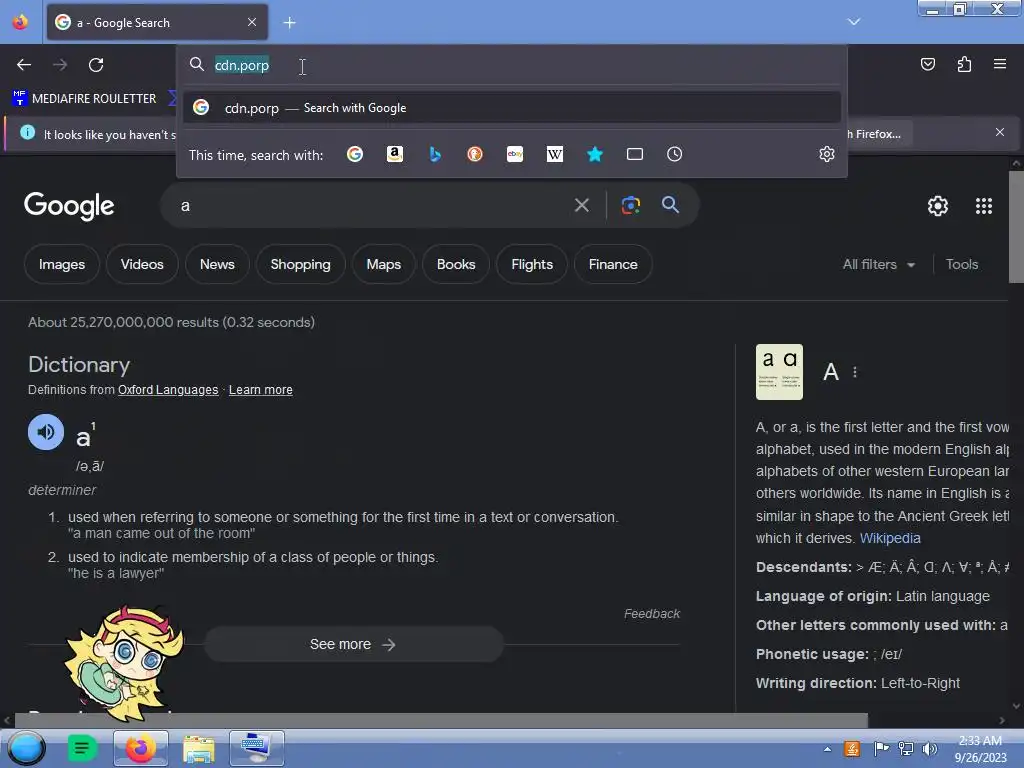The width and height of the screenshot is (1024, 768).
Task: Search this time with the eBay icon
Action: (x=515, y=154)
